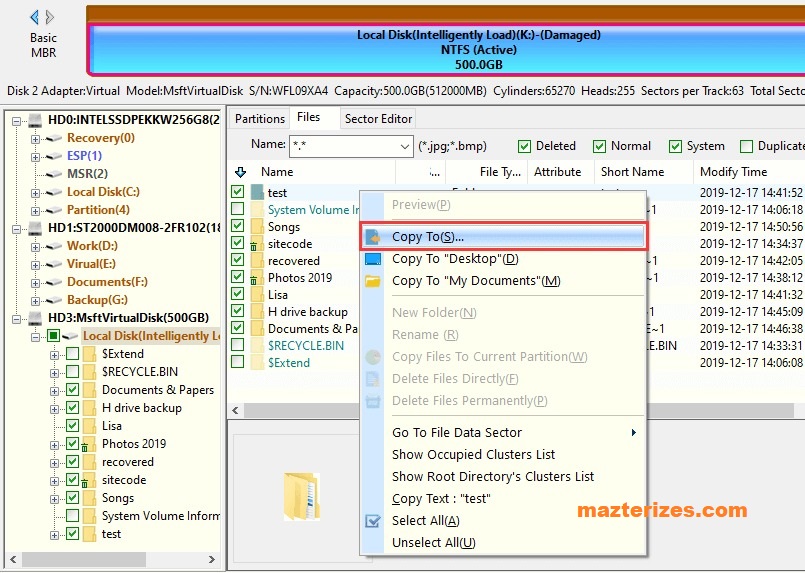
Task: Check the $Extend checkbox in tree
Action: pyautogui.click(x=72, y=353)
